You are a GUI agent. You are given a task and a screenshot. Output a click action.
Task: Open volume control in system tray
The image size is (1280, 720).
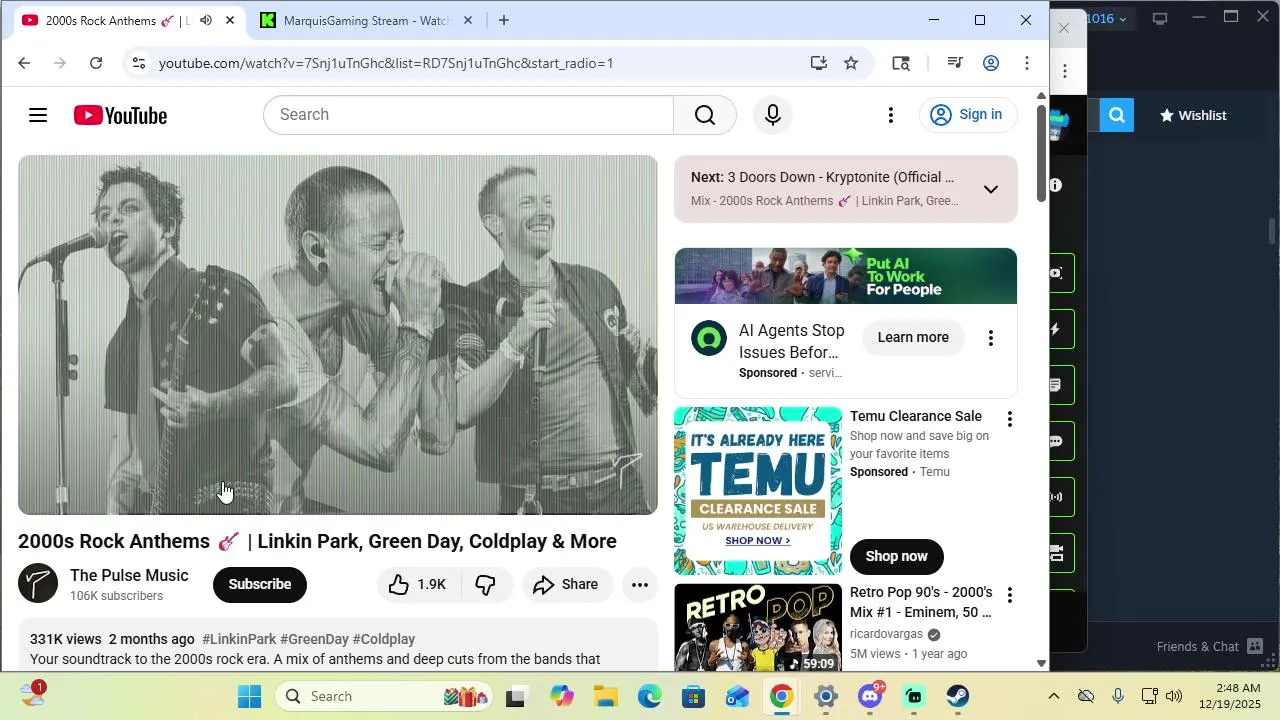(x=1173, y=697)
